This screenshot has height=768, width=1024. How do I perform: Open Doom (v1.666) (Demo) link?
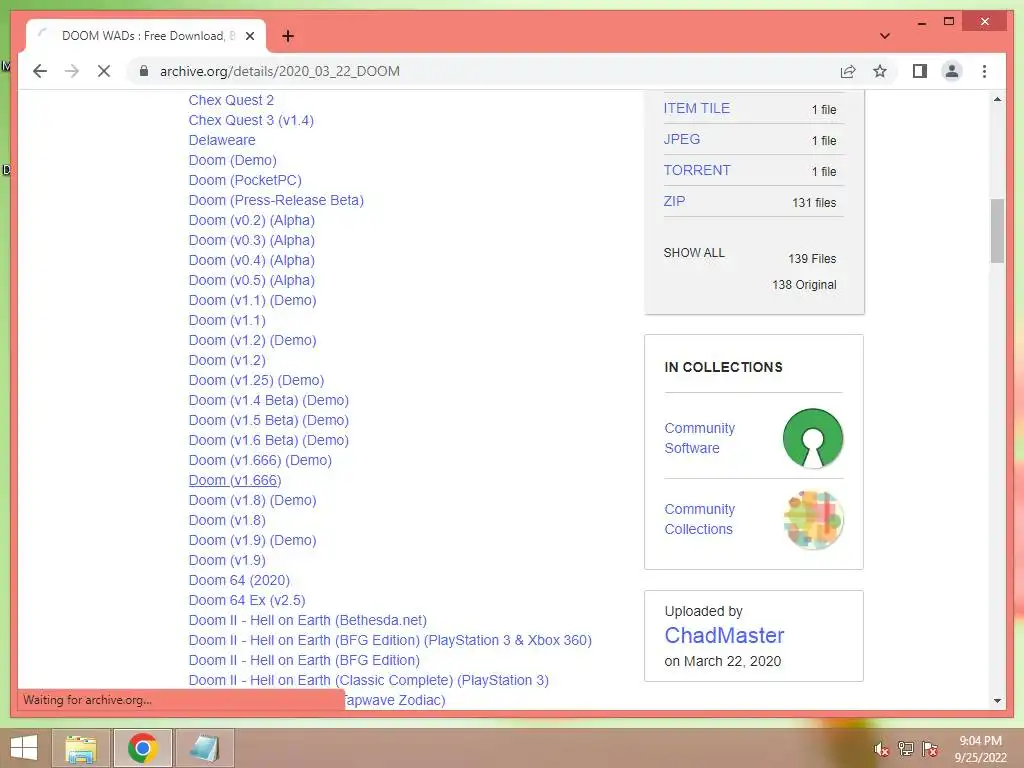(261, 460)
